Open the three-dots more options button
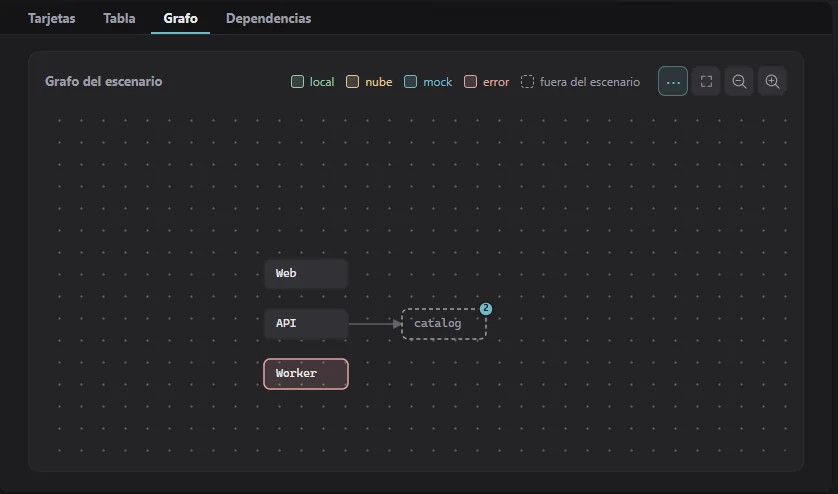 pyautogui.click(x=672, y=81)
